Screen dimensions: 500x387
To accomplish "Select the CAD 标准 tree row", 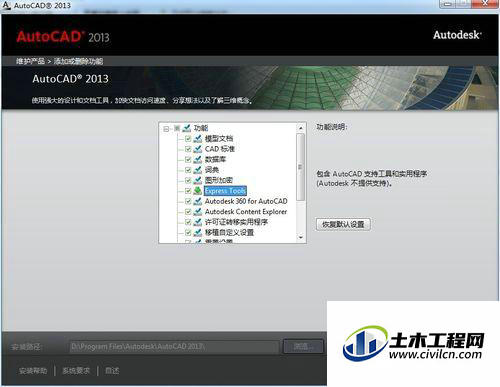I will click(x=220, y=149).
